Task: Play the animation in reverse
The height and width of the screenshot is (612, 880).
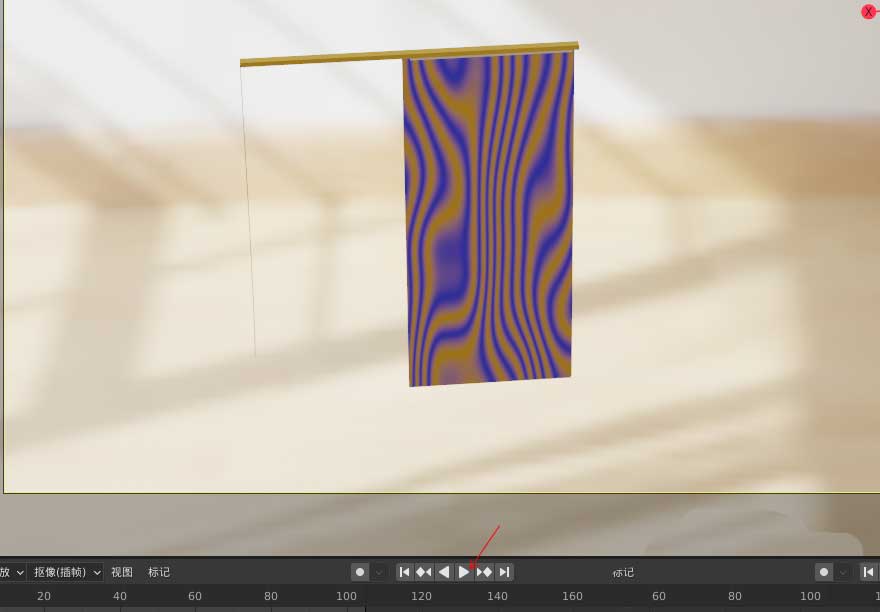Action: pos(444,571)
